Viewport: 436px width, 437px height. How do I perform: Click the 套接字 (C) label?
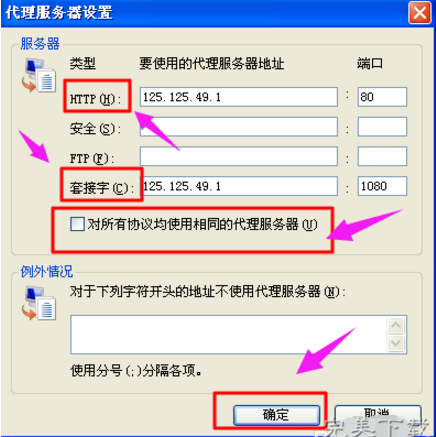click(x=101, y=188)
